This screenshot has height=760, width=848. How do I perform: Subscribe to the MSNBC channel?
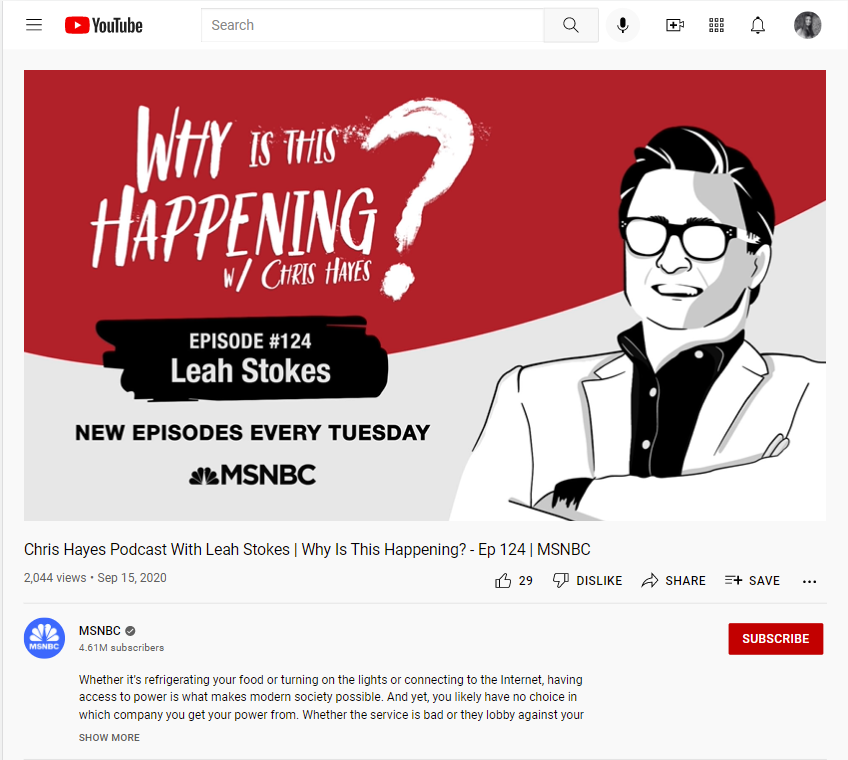coord(776,639)
